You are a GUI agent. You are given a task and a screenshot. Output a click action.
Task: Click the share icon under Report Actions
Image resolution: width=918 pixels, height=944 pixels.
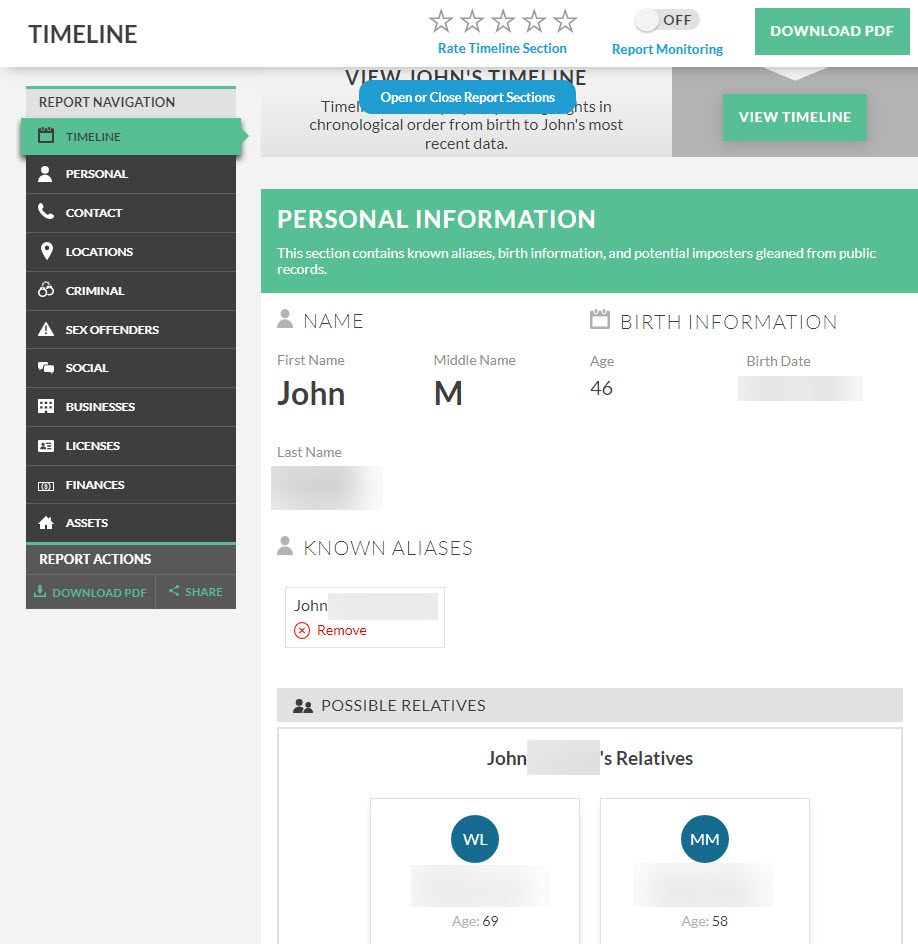click(174, 591)
